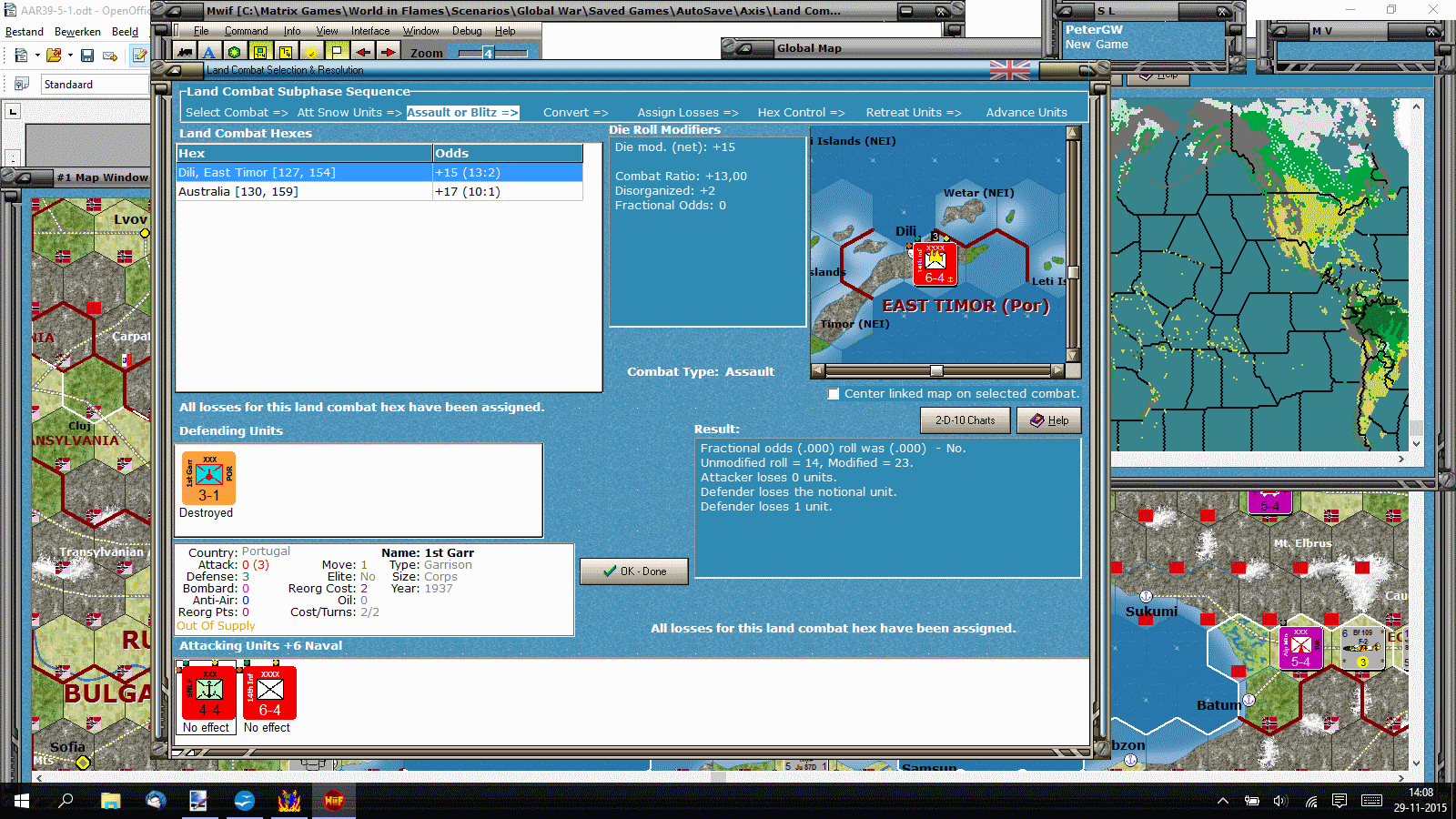Click the volume icon in system tray

coord(1280,801)
